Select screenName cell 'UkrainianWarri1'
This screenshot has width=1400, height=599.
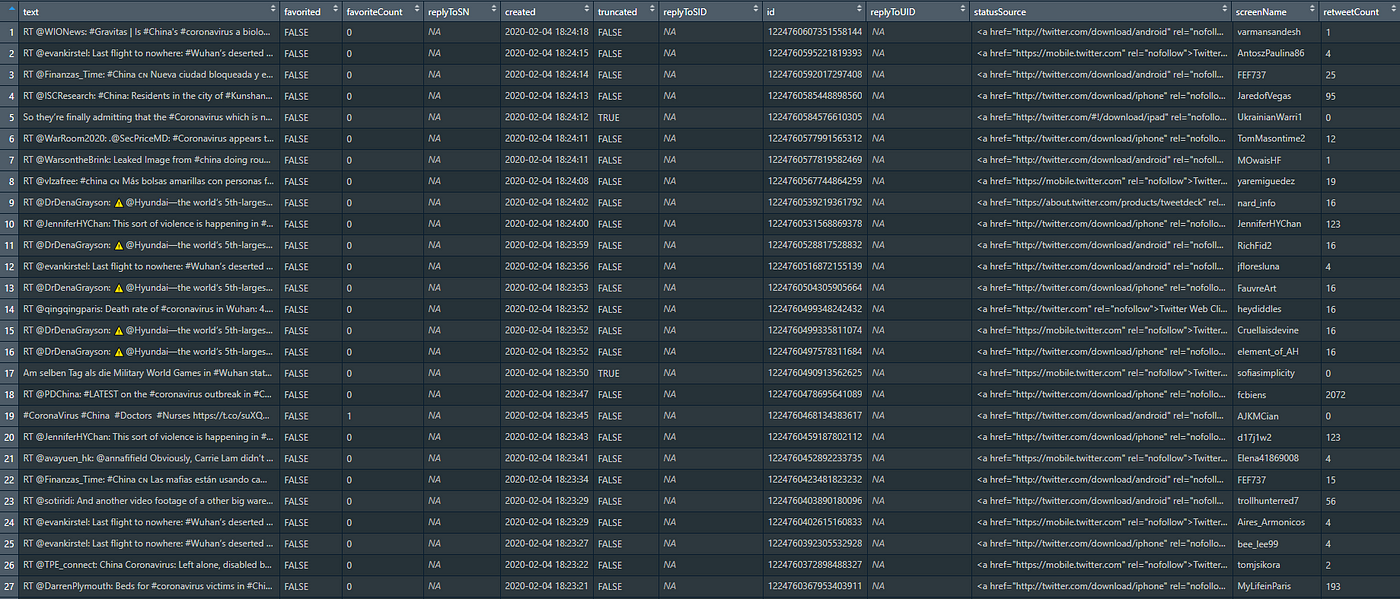pos(1270,117)
